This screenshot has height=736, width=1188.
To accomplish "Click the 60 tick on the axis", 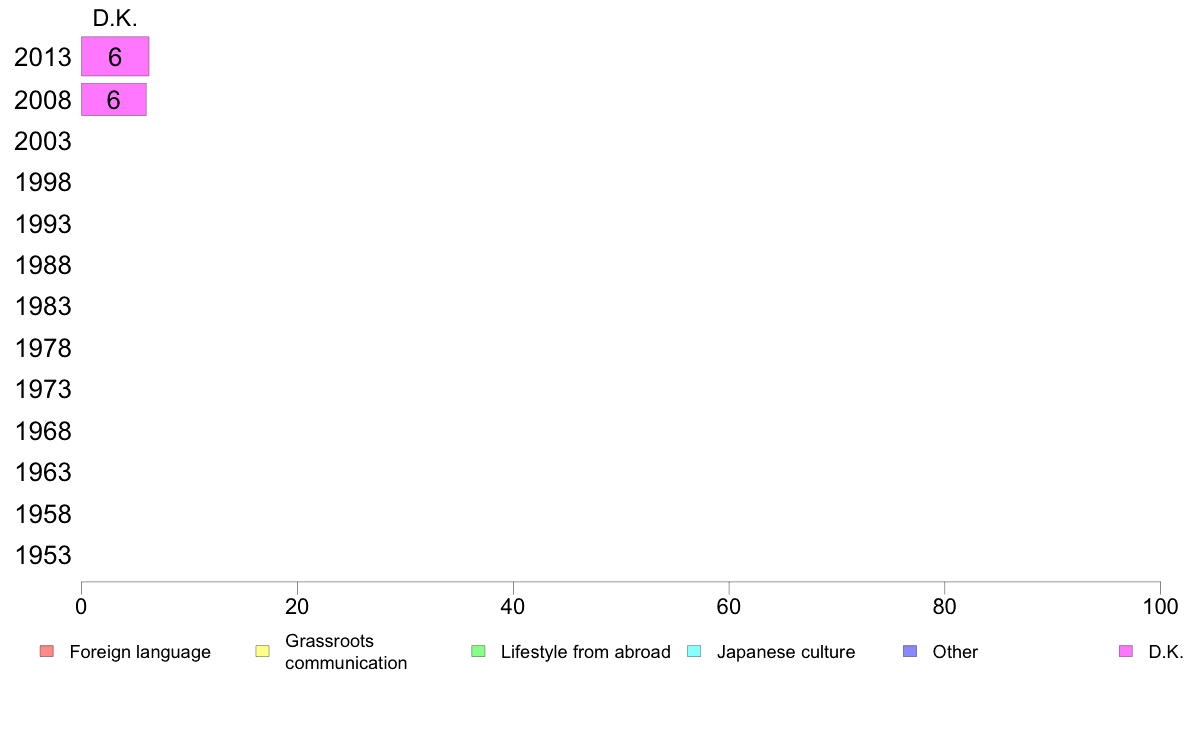I will click(x=728, y=606).
